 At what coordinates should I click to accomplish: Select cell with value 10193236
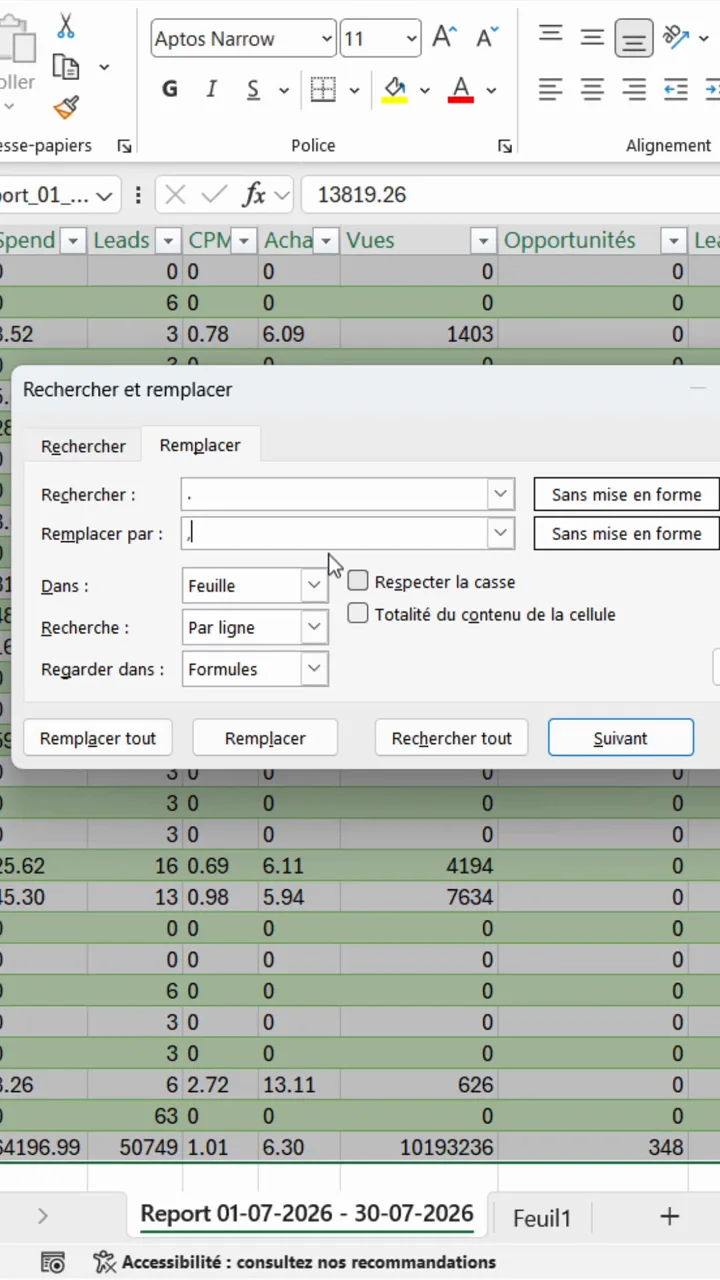point(419,1147)
